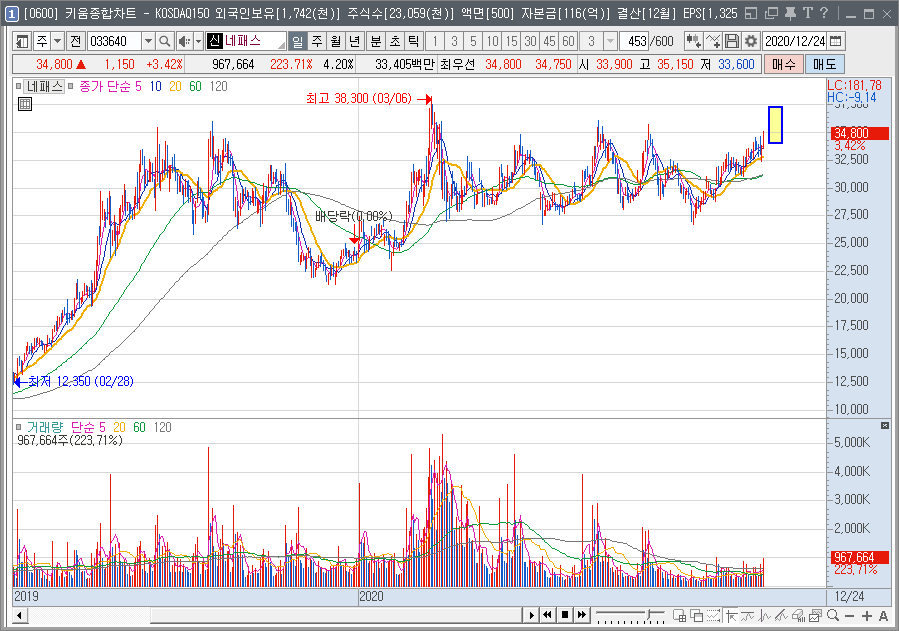Select the 5 interval preset

tap(473, 41)
